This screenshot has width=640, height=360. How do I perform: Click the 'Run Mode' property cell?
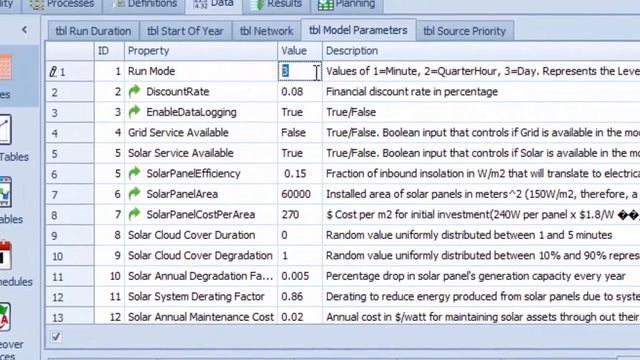(201, 71)
